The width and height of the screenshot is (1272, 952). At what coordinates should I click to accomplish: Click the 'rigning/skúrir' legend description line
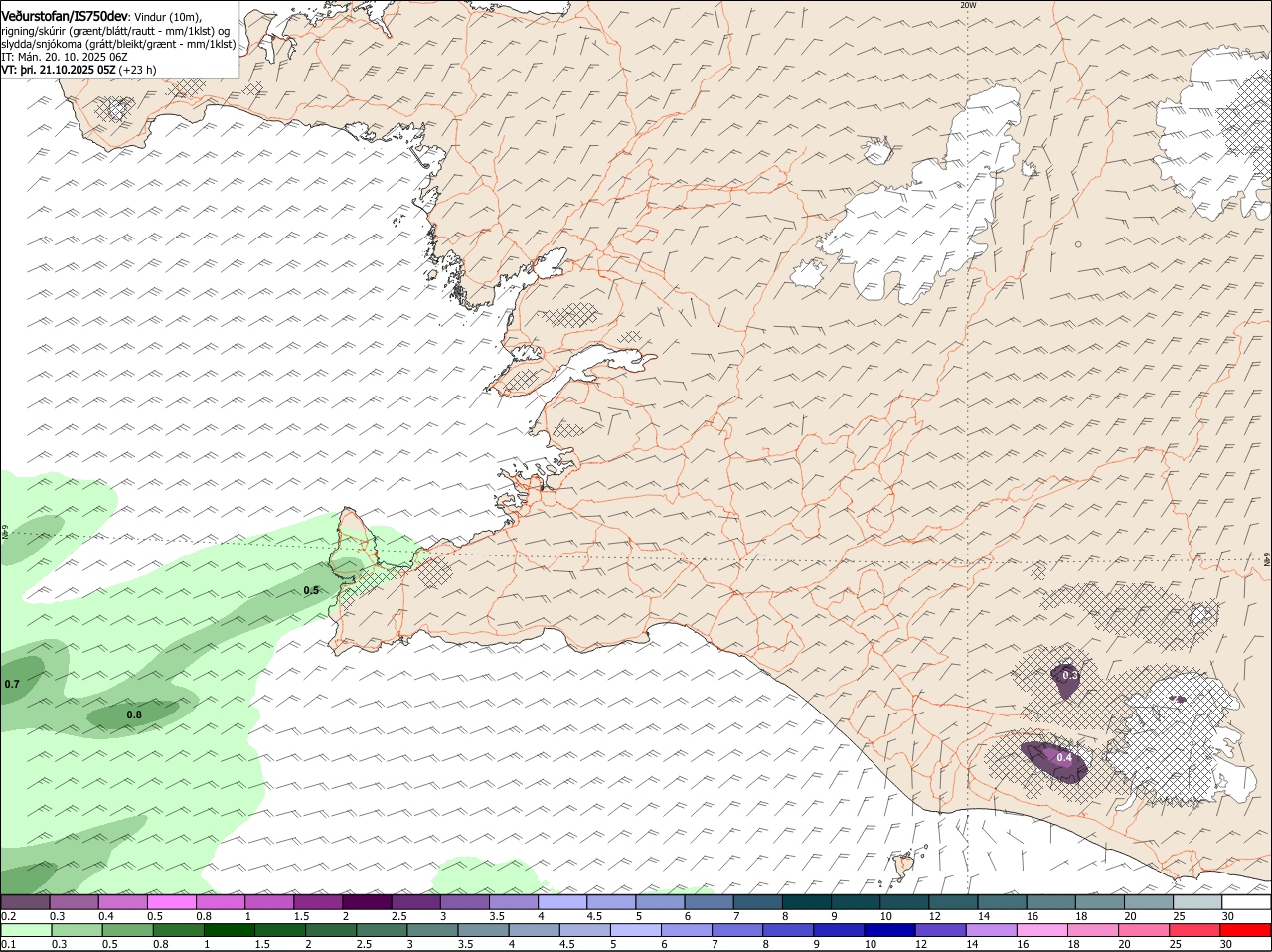point(115,31)
